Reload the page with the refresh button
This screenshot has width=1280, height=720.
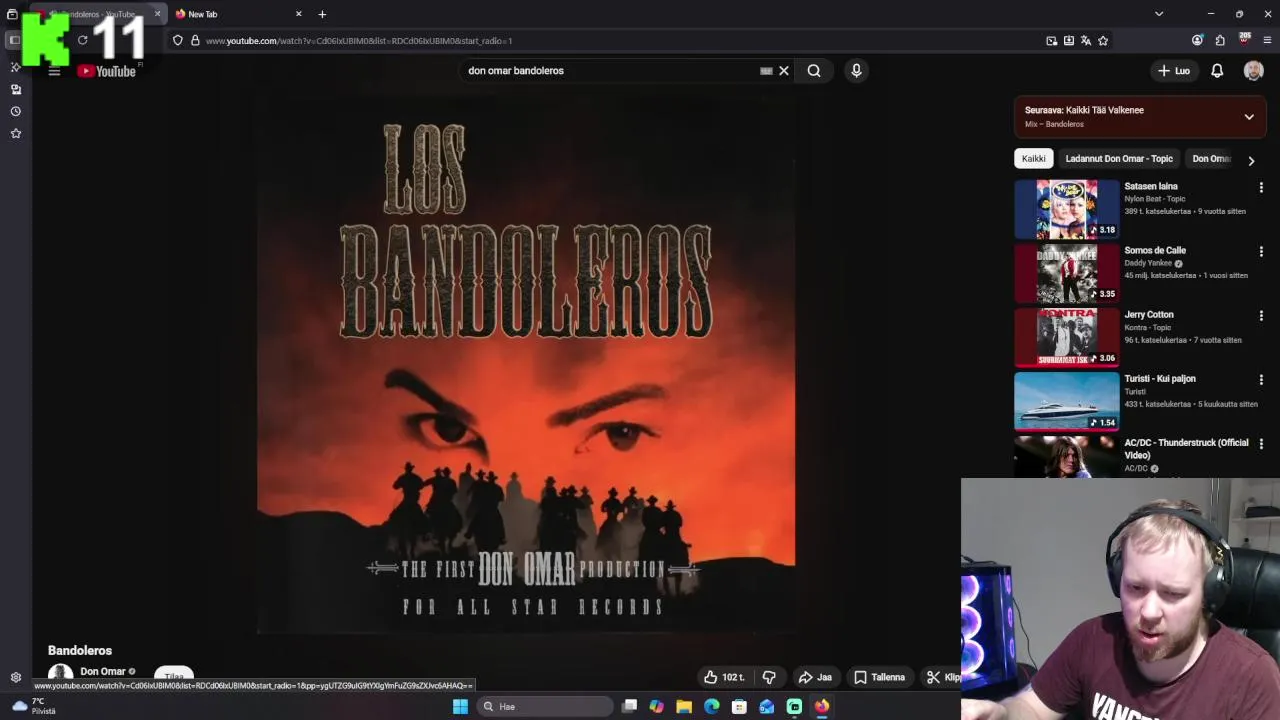click(82, 40)
